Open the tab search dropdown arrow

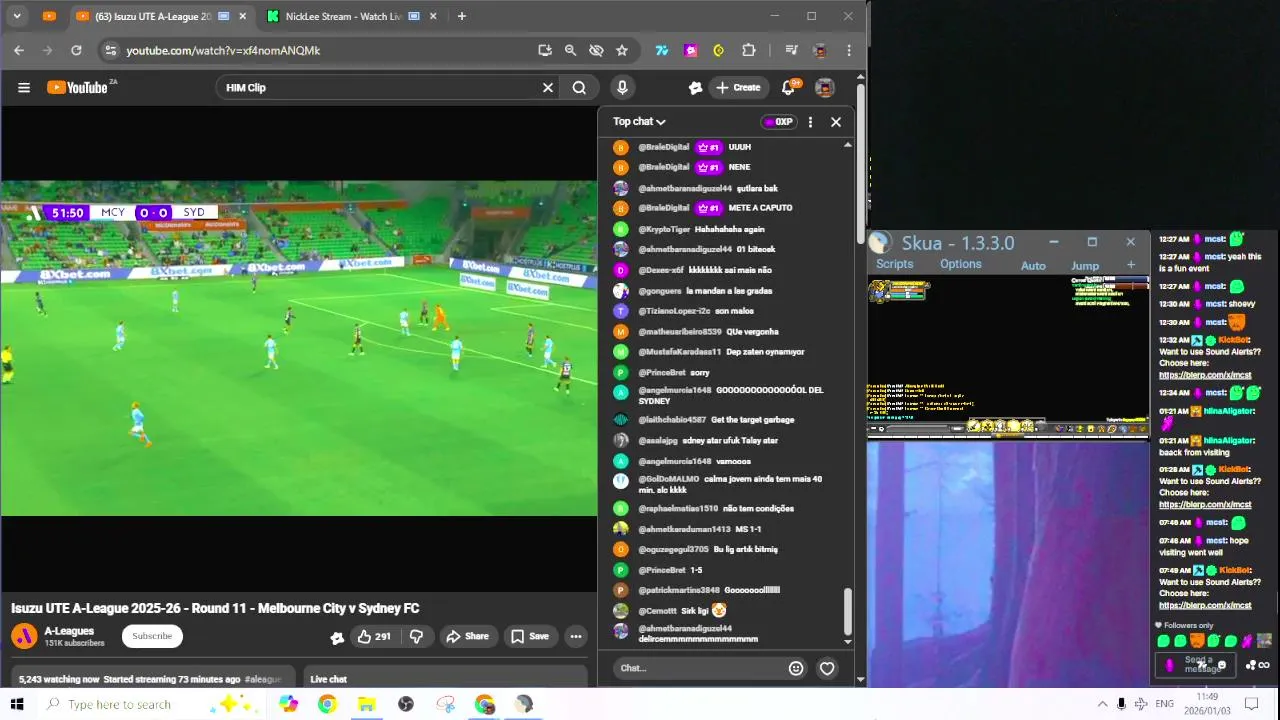tap(17, 16)
